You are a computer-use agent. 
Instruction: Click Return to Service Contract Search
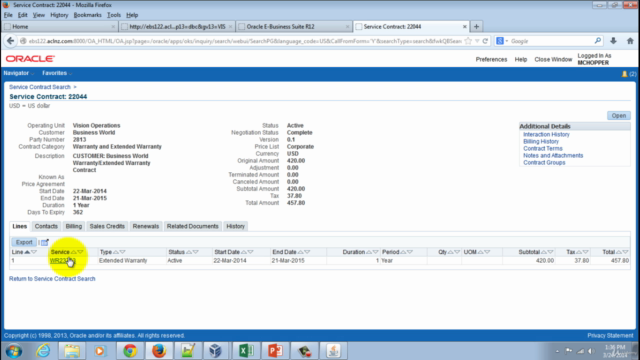(52, 279)
